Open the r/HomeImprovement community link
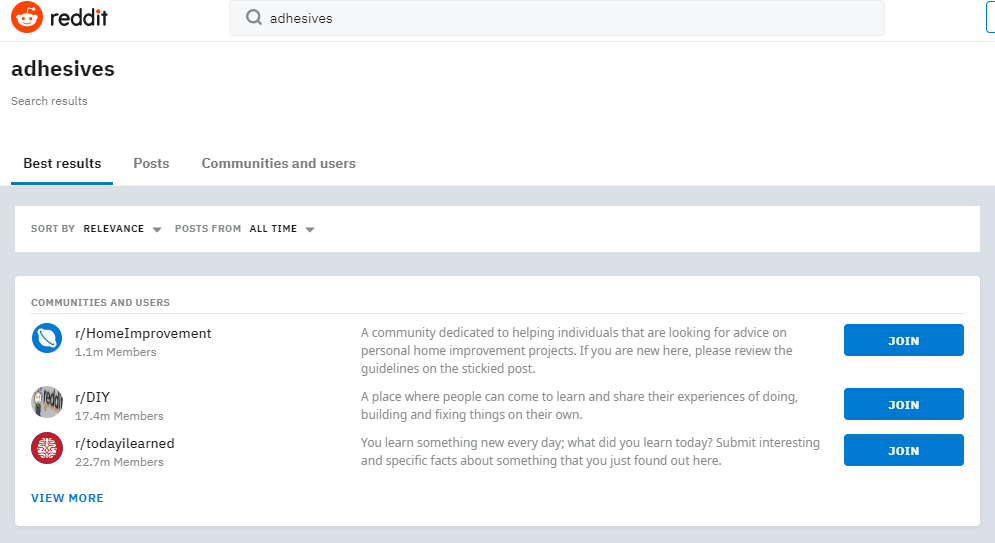This screenshot has width=995, height=543. tap(143, 334)
